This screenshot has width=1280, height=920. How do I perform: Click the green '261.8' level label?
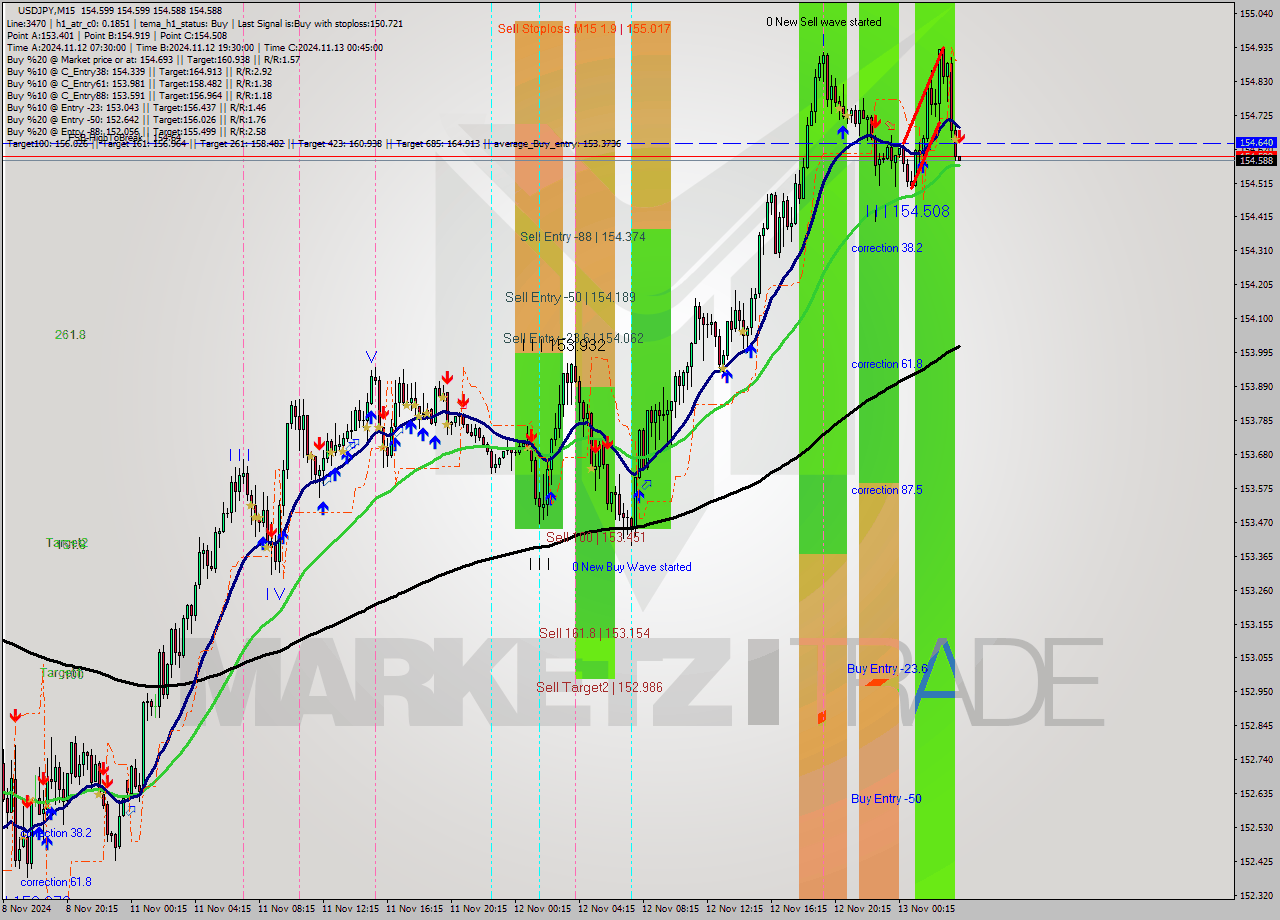click(70, 335)
